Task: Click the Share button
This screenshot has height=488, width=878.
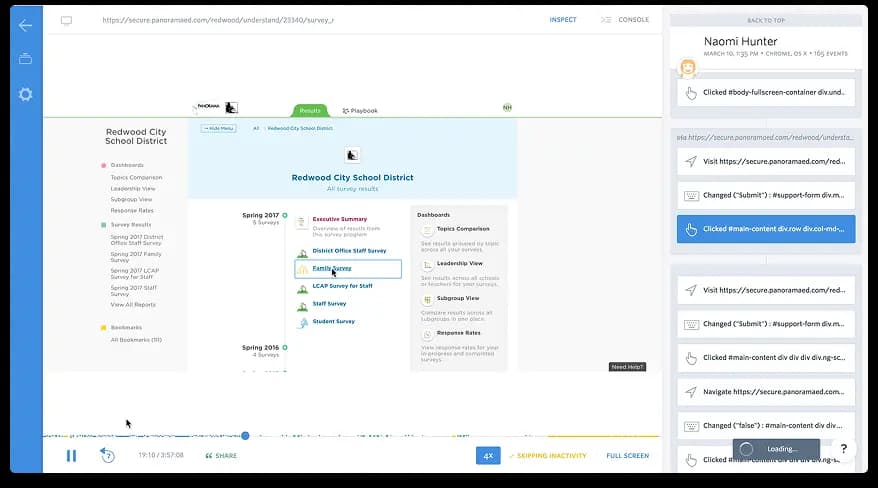Action: tap(221, 456)
